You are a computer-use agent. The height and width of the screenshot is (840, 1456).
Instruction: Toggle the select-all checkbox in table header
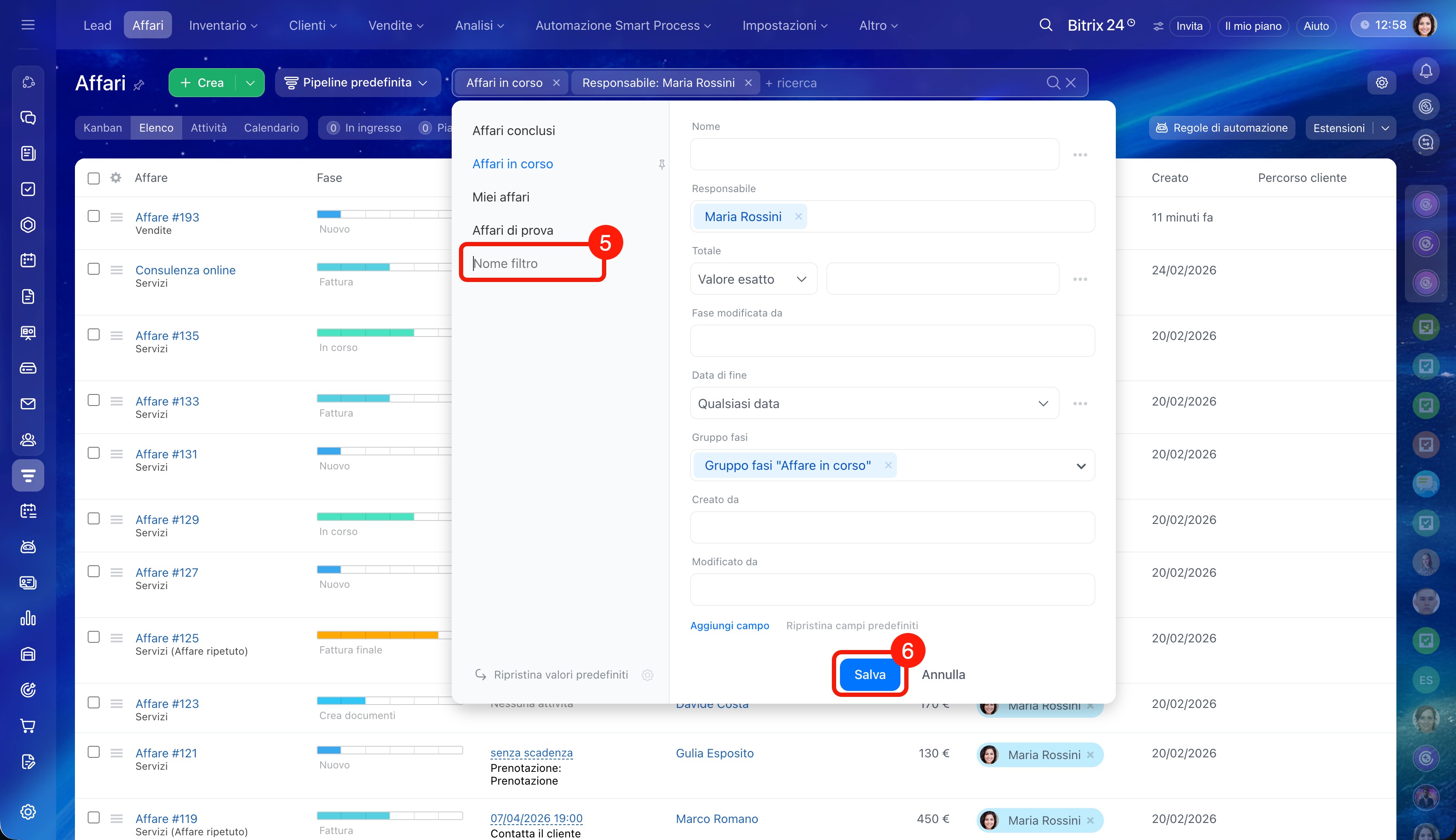pos(93,178)
